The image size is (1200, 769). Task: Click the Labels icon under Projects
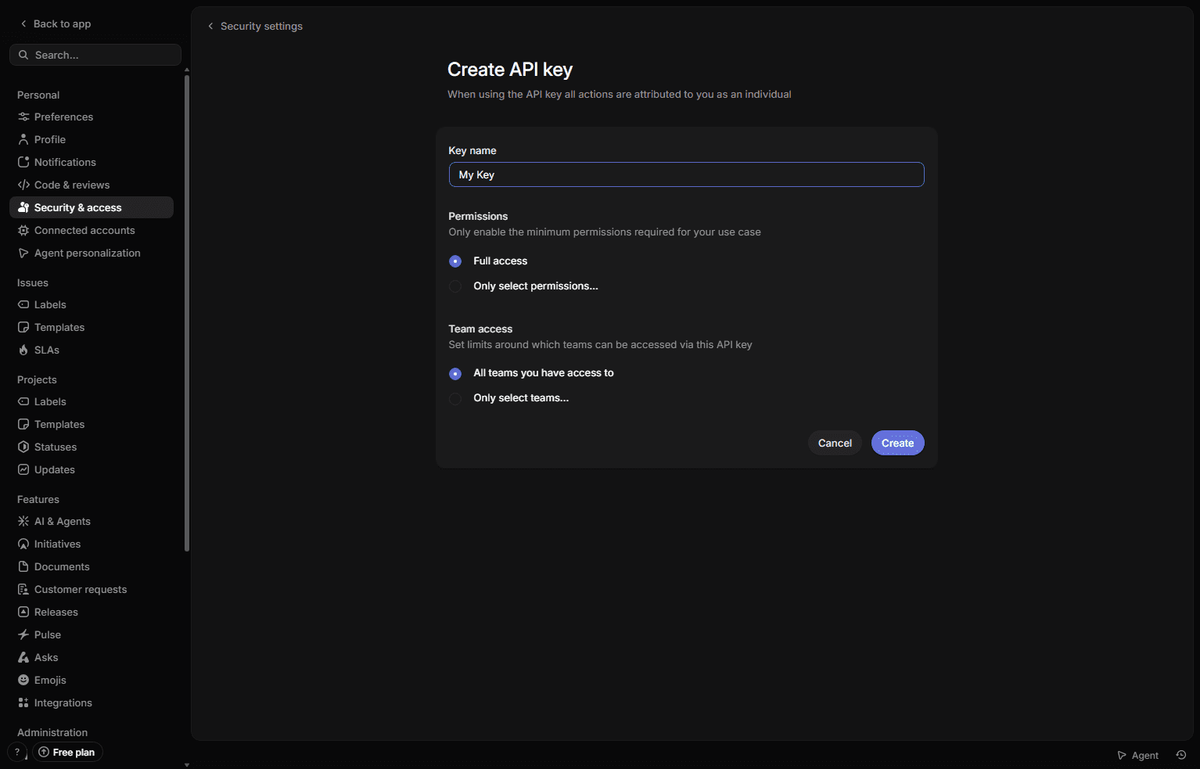point(24,402)
